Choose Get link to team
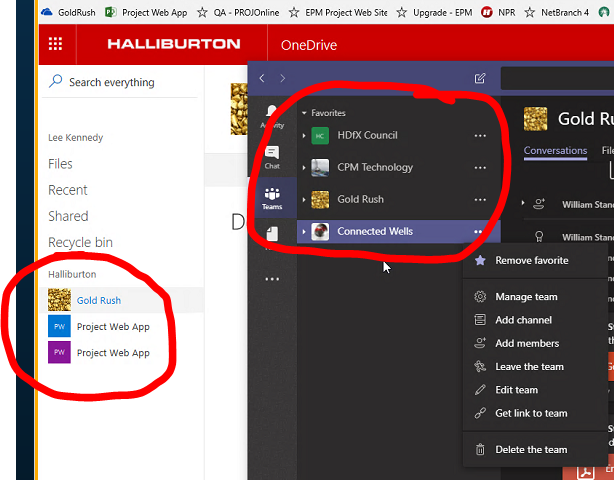Screen dimensions: 614x480 (x=535, y=413)
